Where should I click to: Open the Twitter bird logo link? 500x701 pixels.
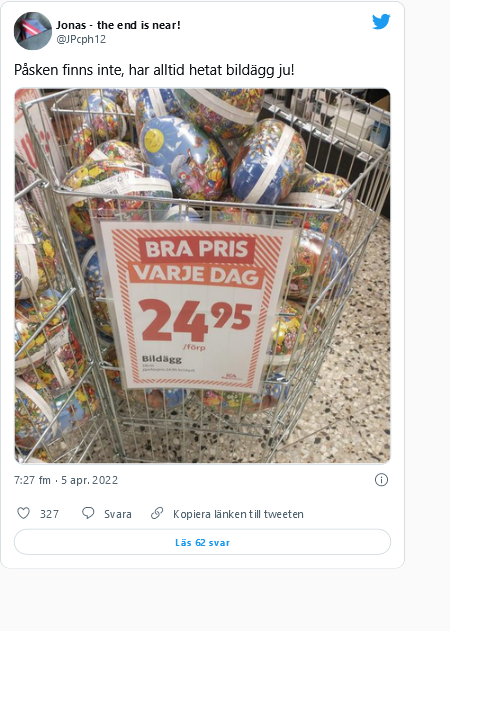point(381,21)
